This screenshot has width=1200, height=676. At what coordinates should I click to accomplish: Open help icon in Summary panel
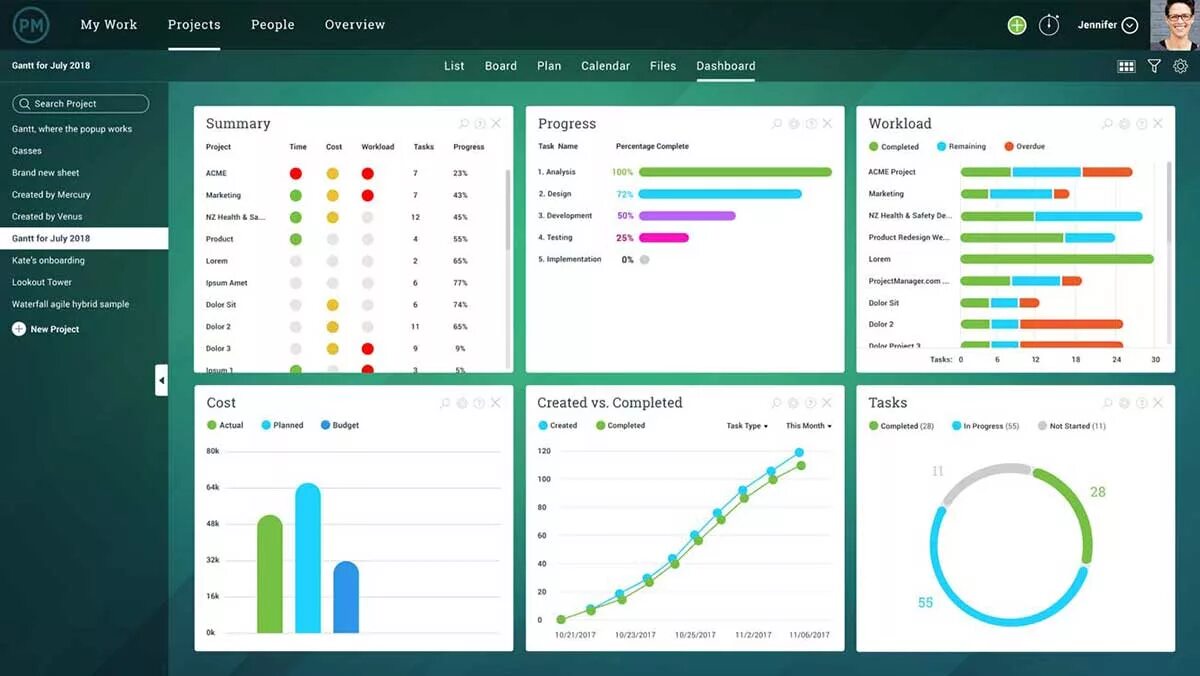click(480, 124)
